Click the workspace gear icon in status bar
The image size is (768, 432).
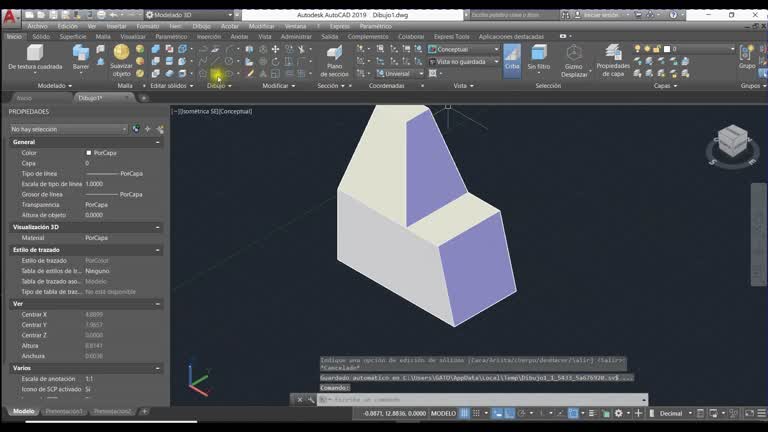619,413
